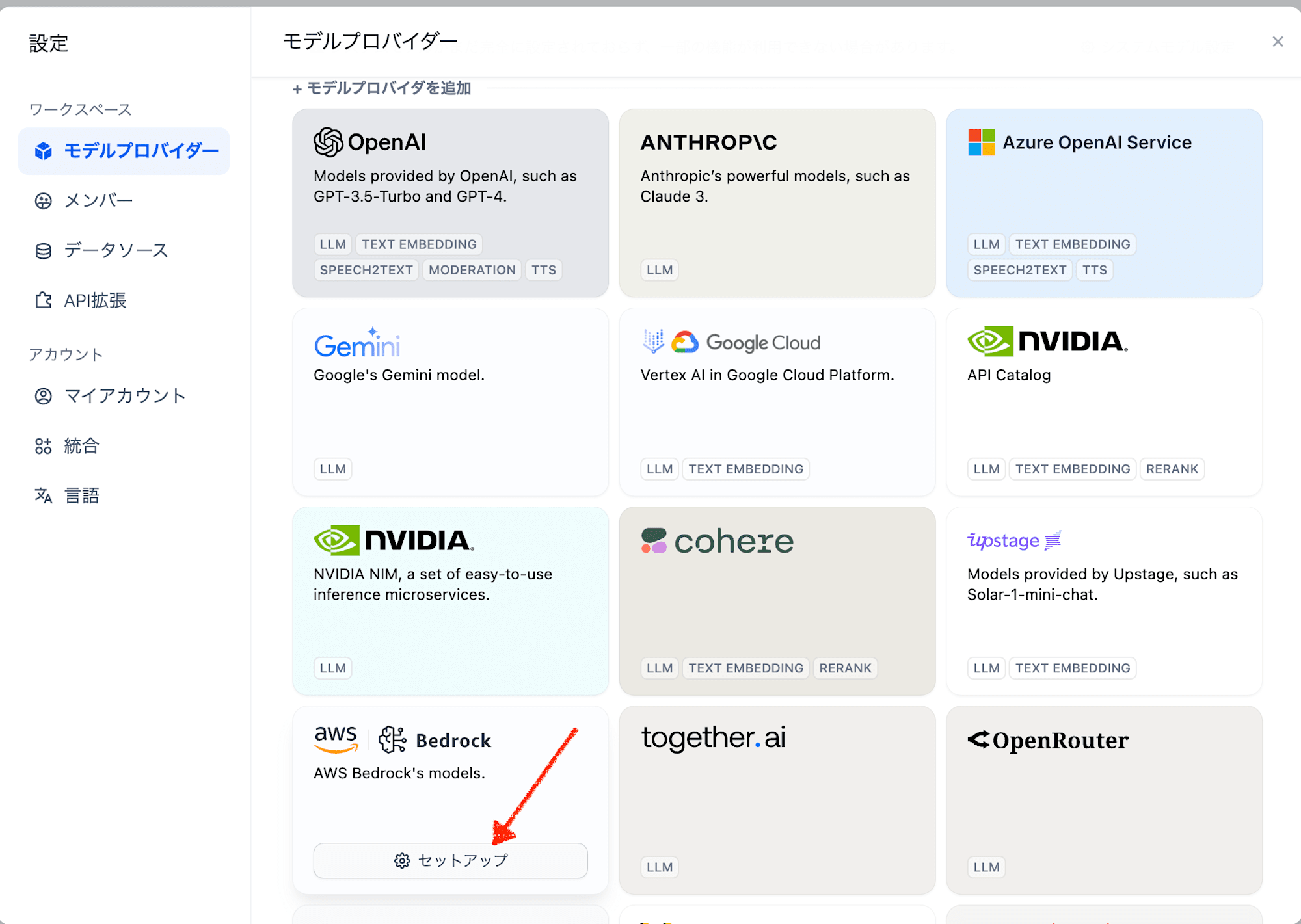
Task: Click NVIDIA logo on NIM card
Action: point(394,540)
